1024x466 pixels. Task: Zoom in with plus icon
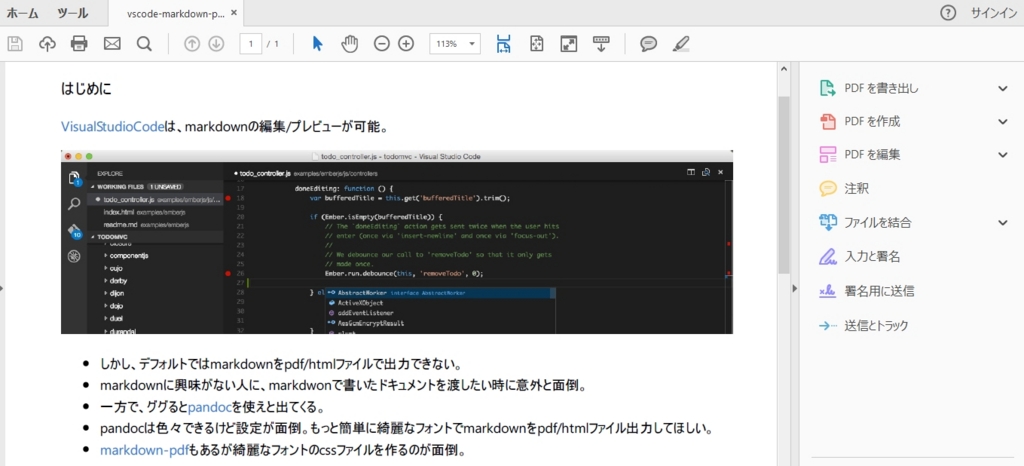coord(406,44)
